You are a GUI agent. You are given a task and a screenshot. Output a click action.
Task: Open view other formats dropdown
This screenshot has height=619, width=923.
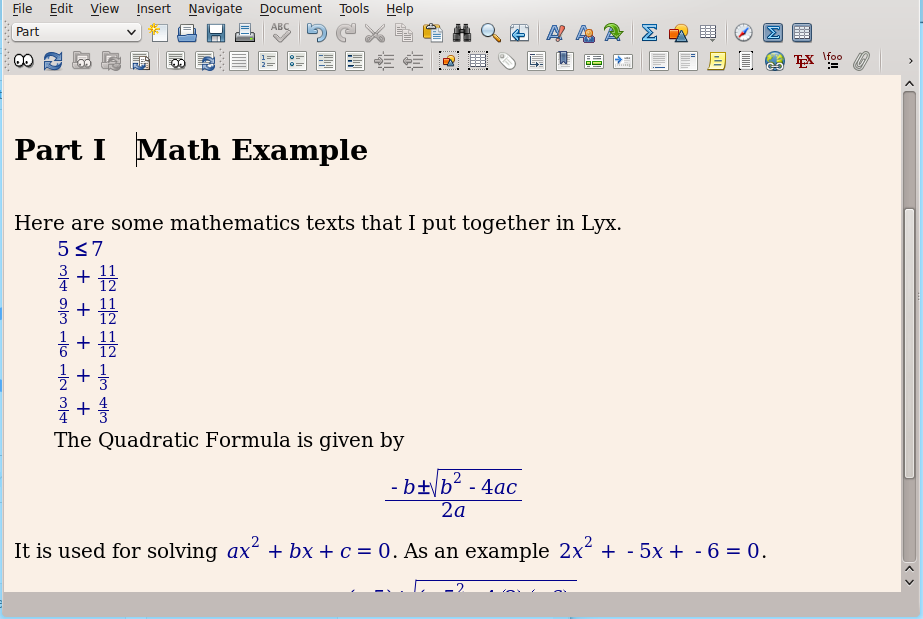click(x=175, y=61)
